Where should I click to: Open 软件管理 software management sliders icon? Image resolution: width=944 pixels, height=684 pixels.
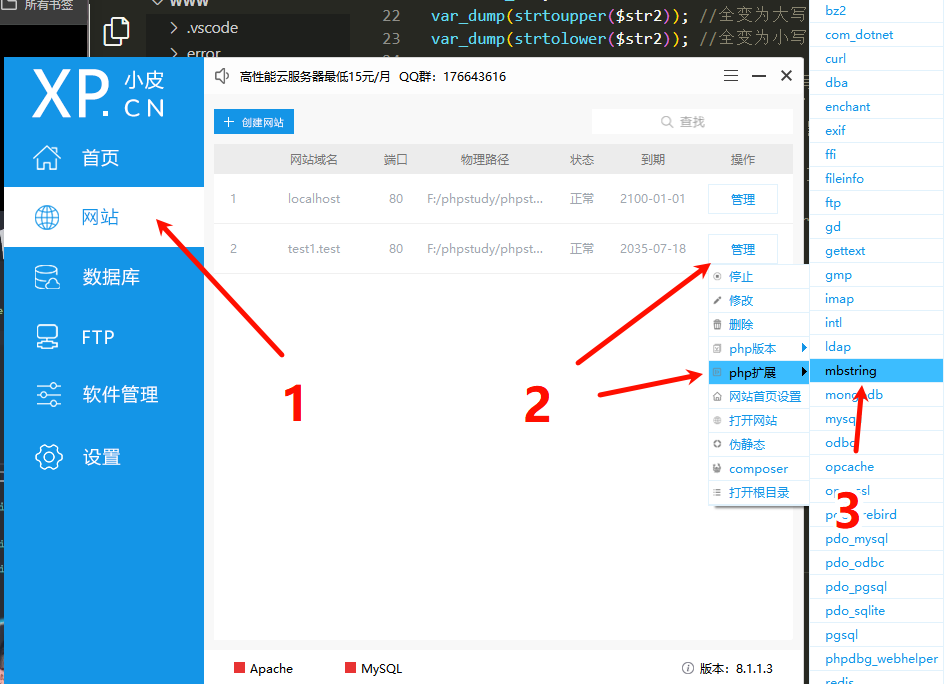(x=48, y=395)
